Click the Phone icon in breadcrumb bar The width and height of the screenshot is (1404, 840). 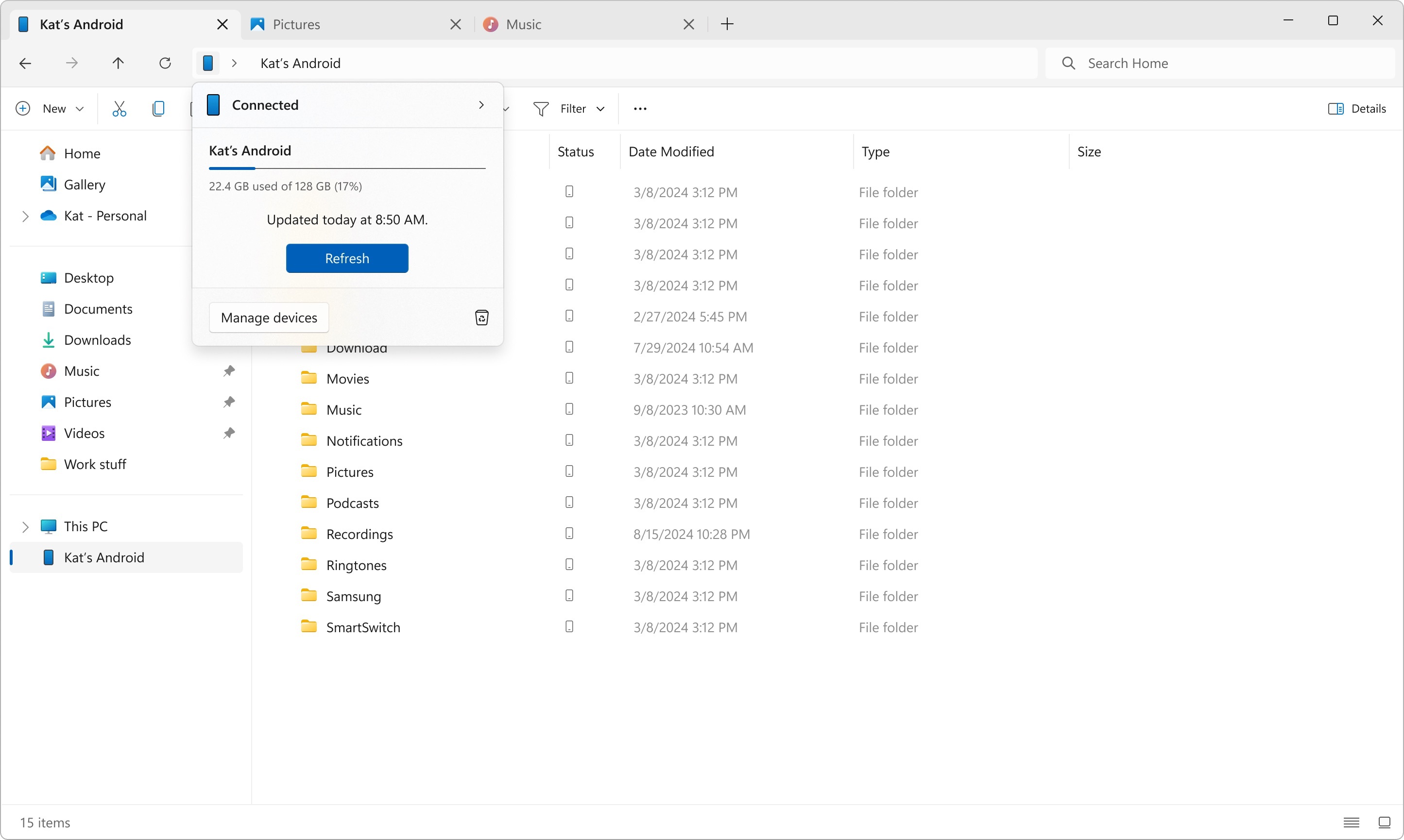pos(211,63)
